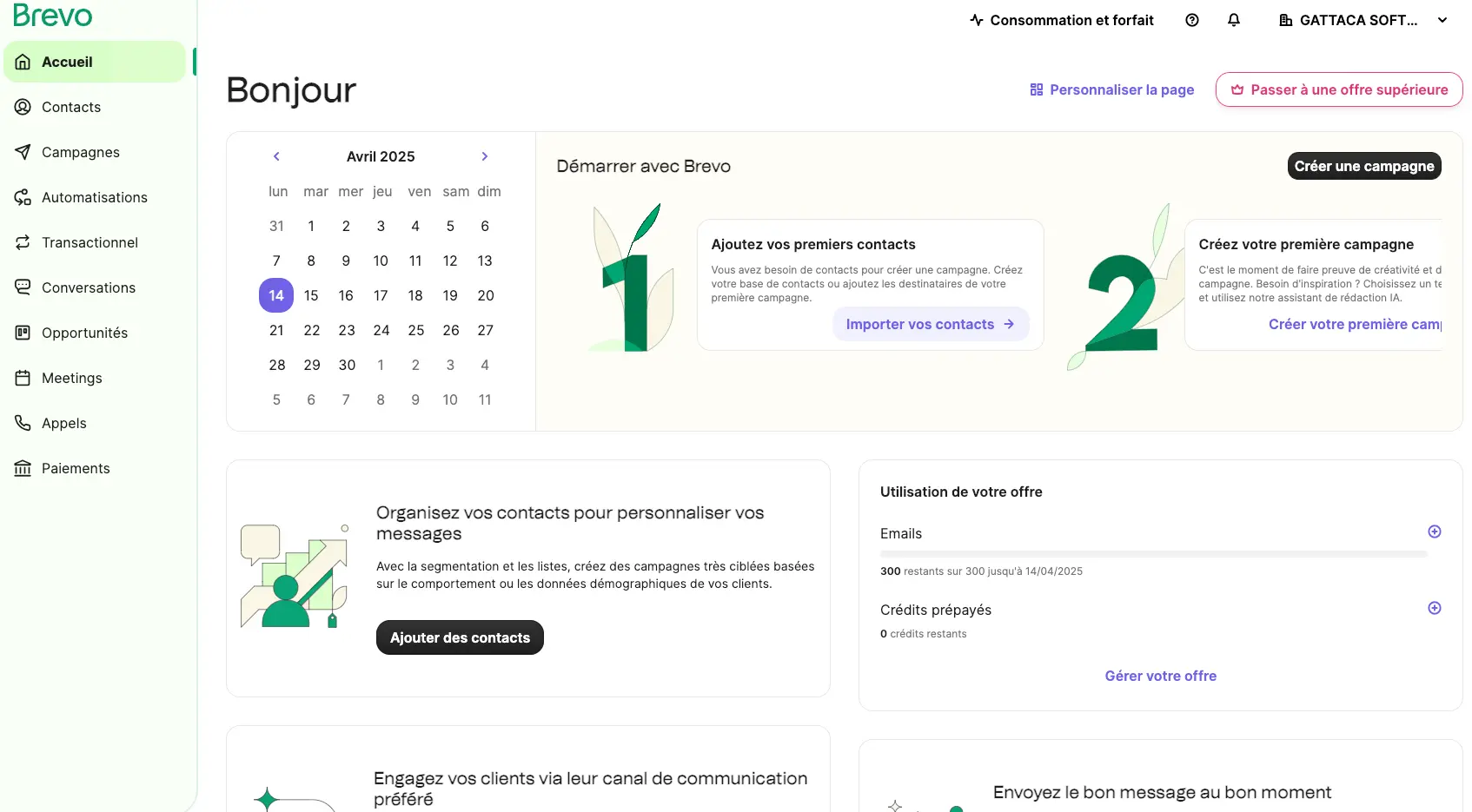Click the number 1 step illustration
Screen dimensions: 1472x812
[633, 280]
